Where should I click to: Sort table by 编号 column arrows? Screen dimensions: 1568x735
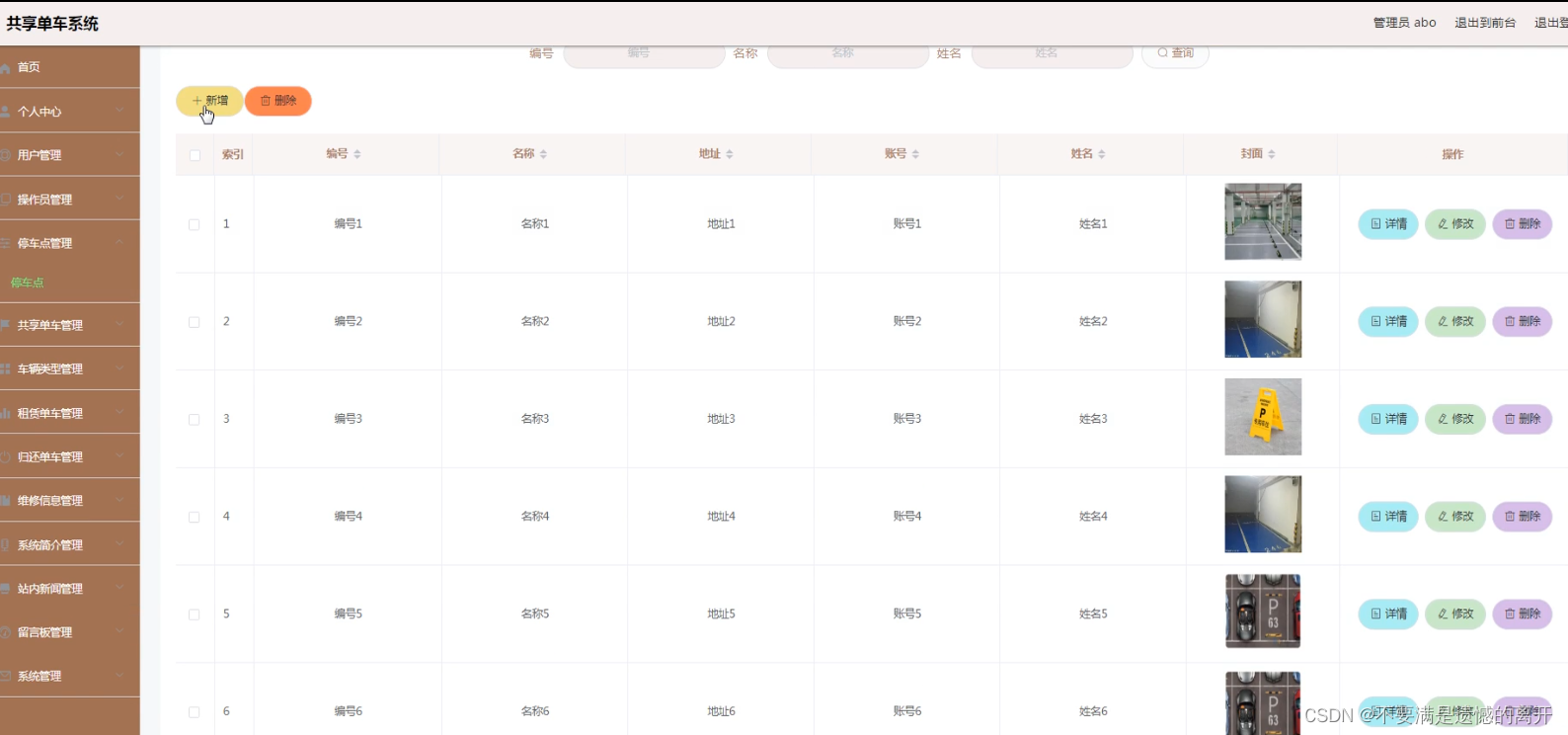(357, 154)
